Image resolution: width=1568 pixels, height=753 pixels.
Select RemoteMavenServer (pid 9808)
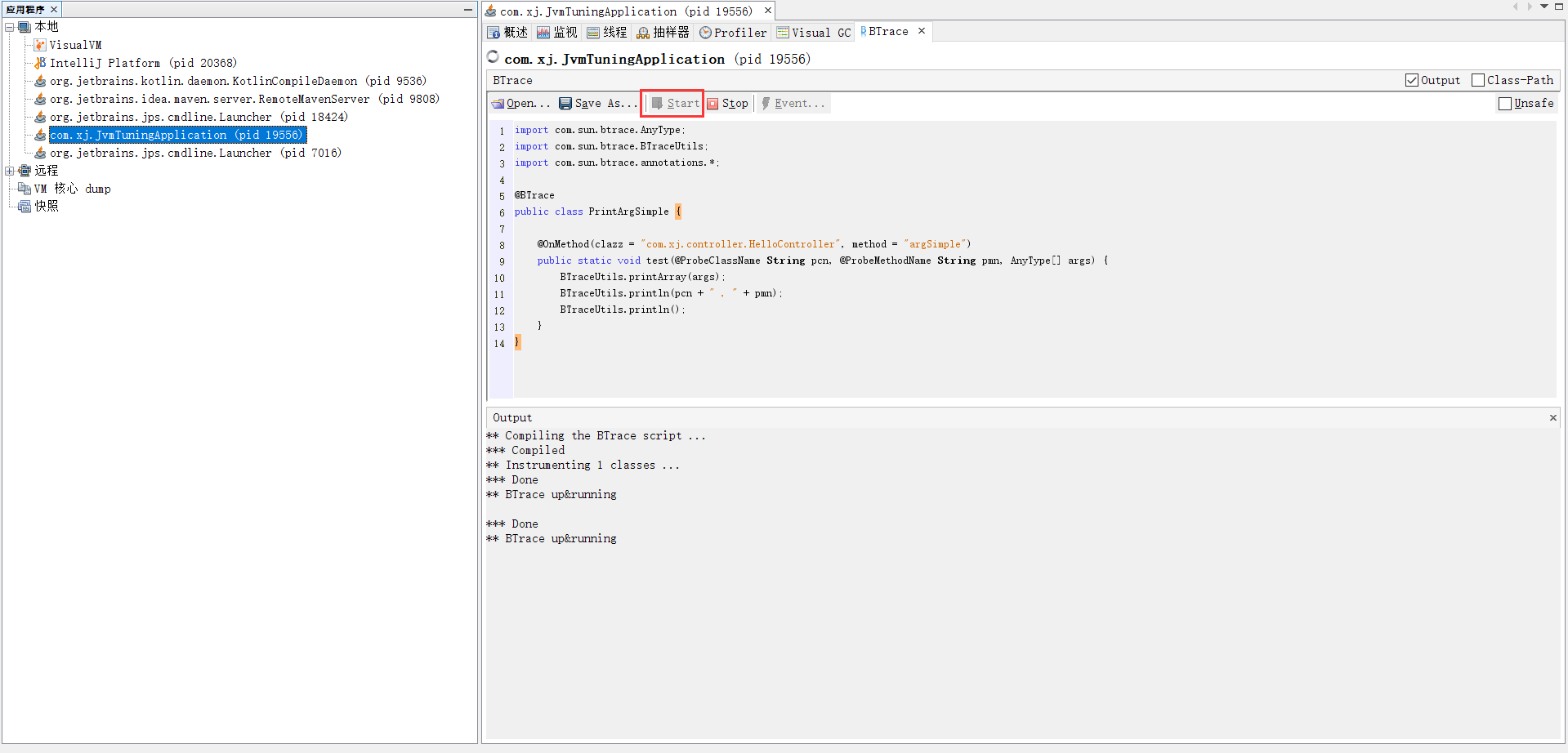(x=244, y=99)
